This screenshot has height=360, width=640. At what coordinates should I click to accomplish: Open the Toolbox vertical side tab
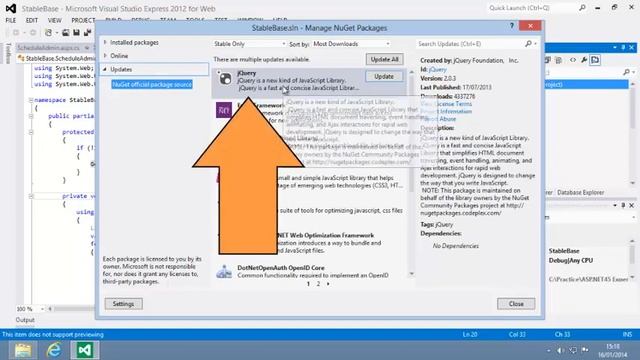coord(8,53)
